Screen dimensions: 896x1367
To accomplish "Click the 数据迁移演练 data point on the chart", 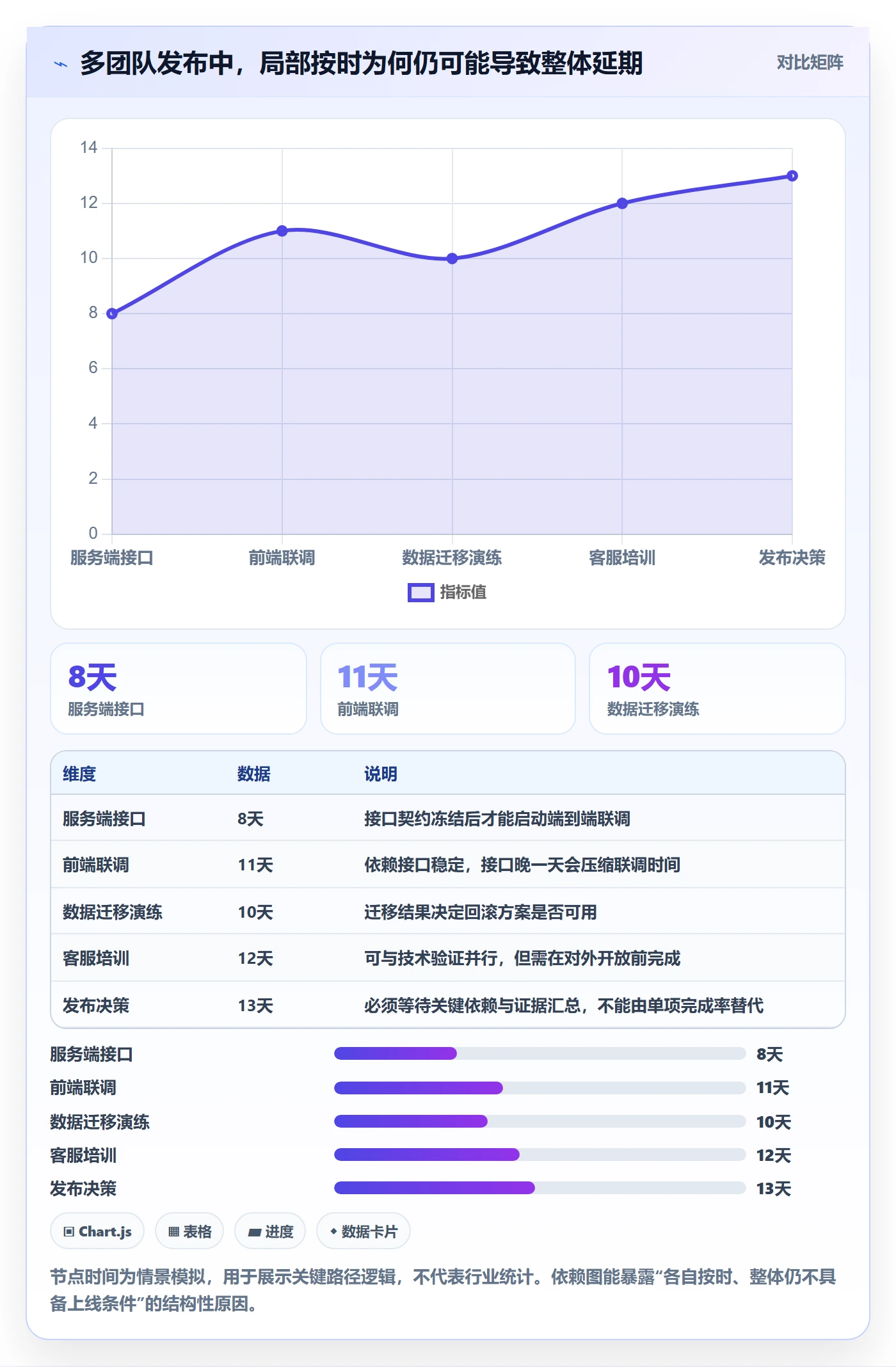I will (x=452, y=259).
